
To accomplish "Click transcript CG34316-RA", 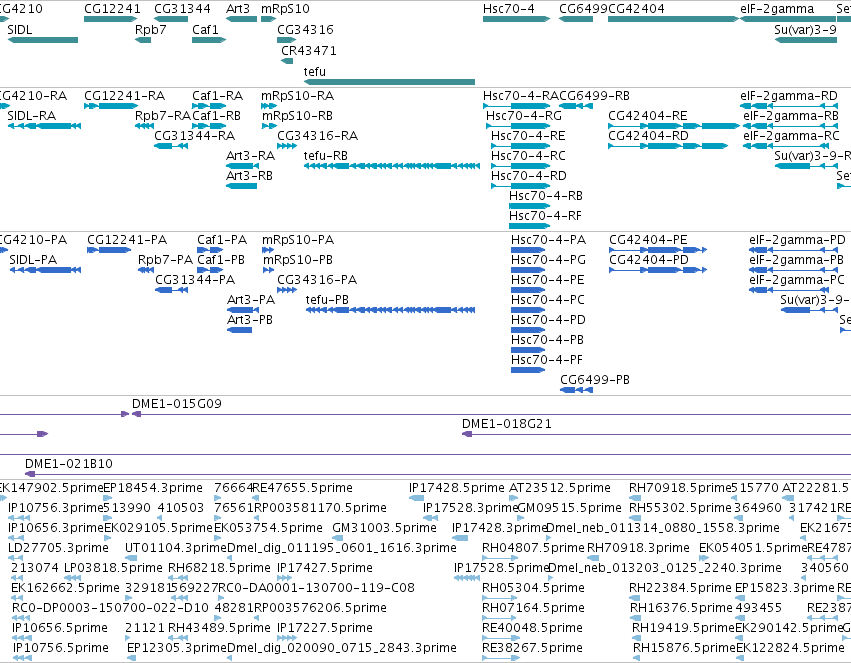I will (287, 146).
